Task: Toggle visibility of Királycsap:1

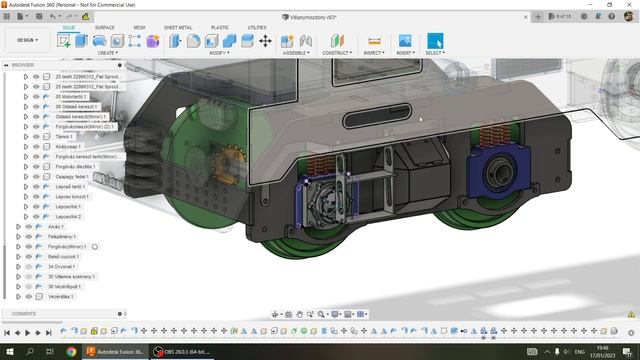Action: point(36,147)
